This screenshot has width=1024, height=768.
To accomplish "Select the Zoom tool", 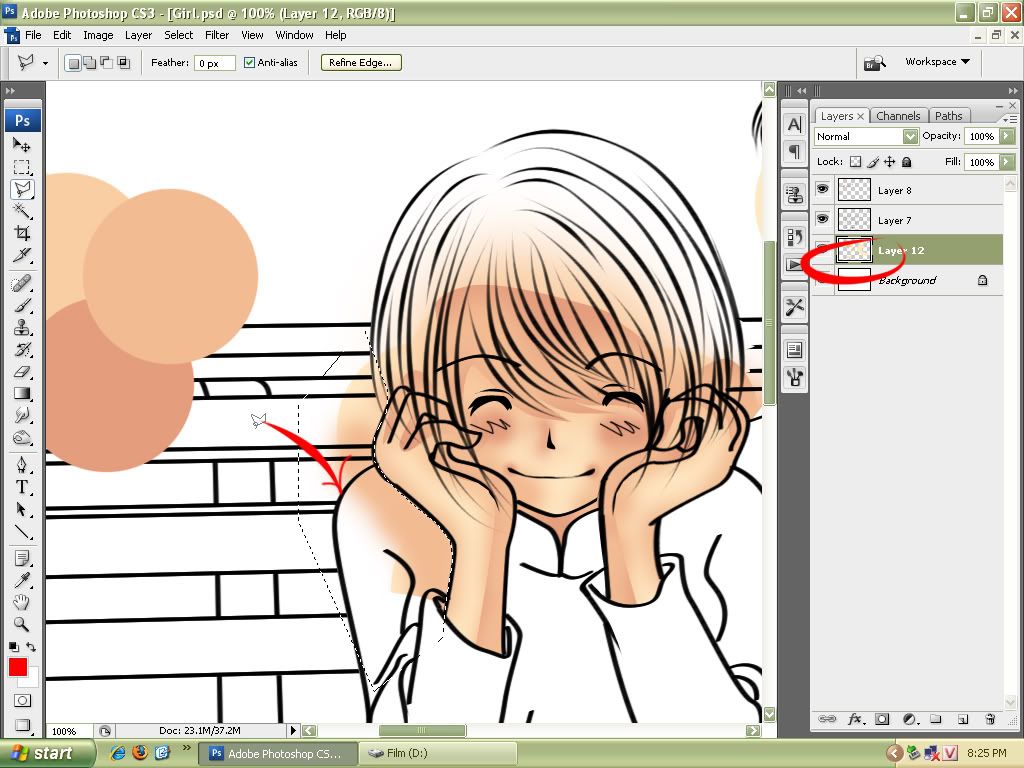I will (x=22, y=625).
